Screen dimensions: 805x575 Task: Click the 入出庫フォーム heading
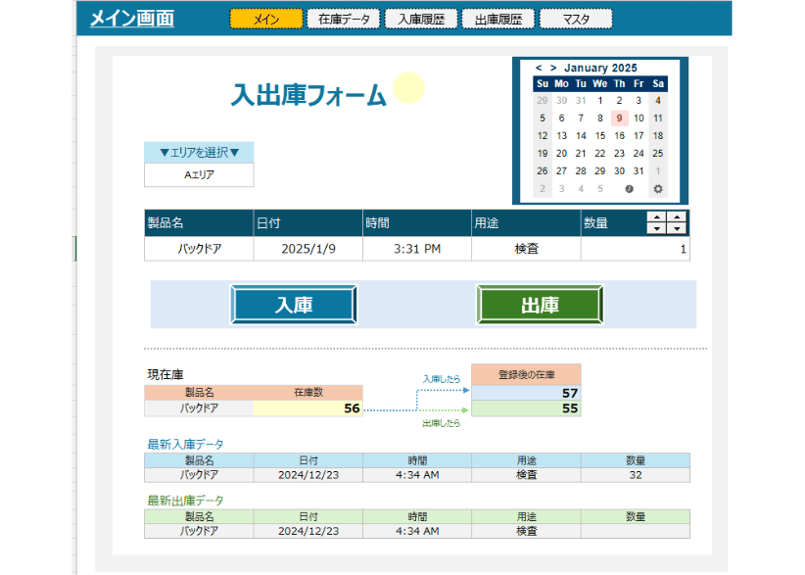point(309,95)
